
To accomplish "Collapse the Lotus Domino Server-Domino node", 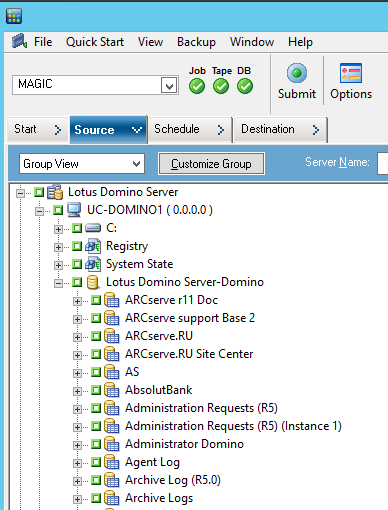I will click(58, 283).
